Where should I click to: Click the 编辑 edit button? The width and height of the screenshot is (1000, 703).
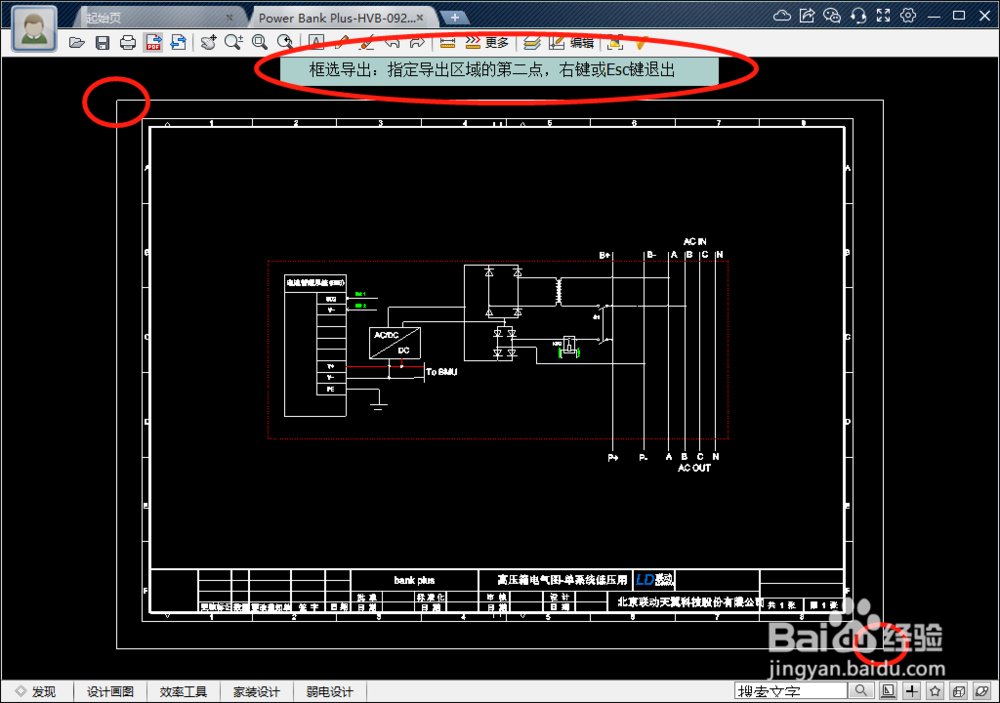point(571,43)
